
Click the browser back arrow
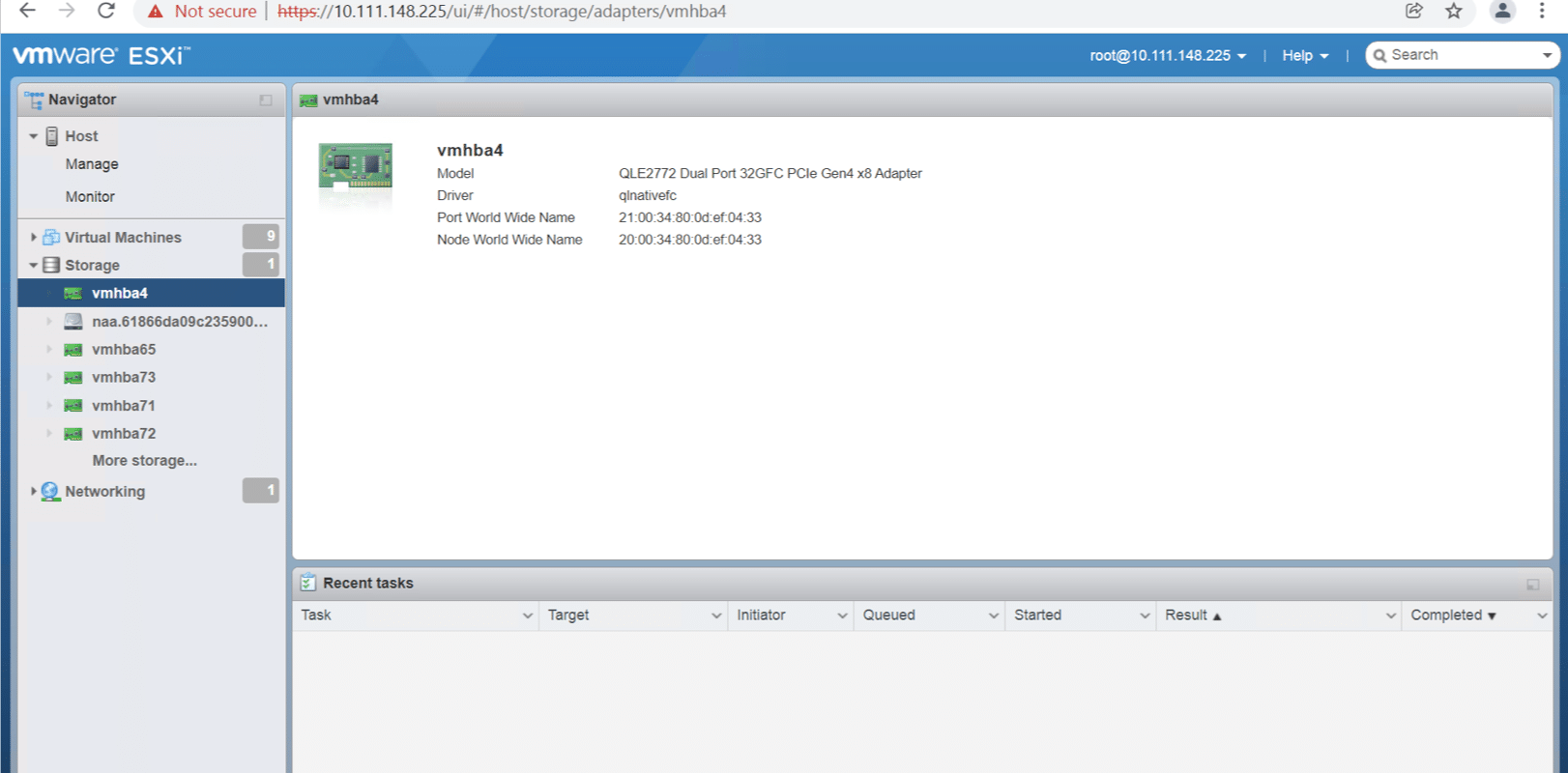27,11
